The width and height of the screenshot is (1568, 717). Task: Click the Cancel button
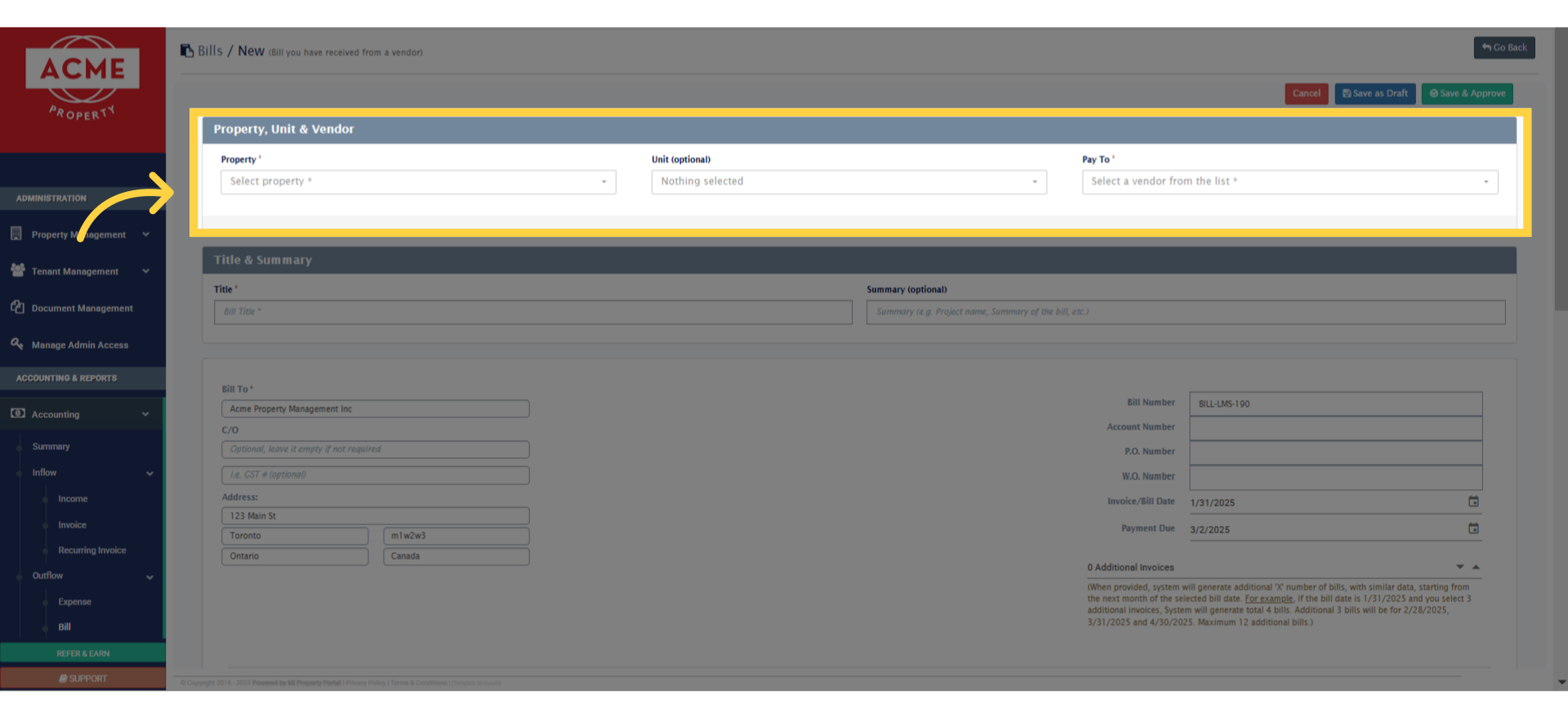click(x=1306, y=93)
